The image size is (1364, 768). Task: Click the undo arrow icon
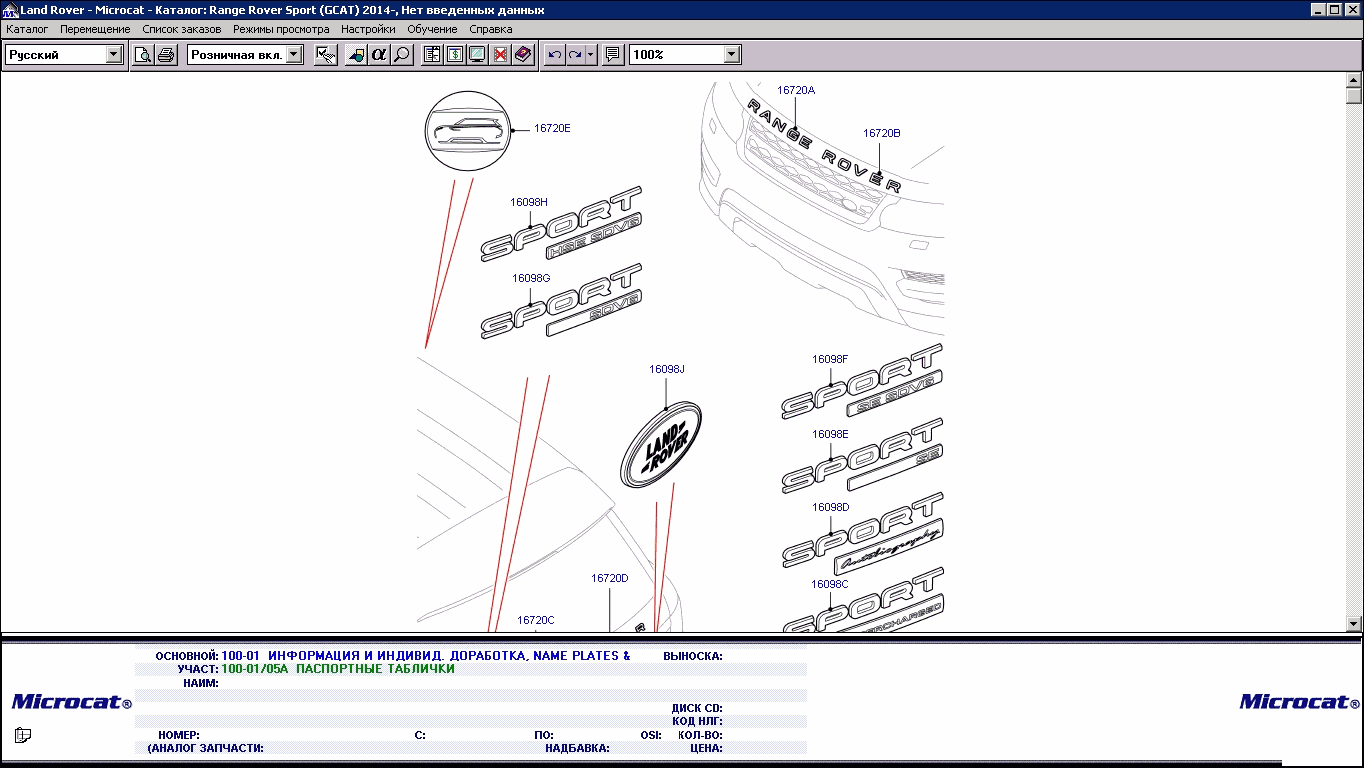tap(555, 55)
